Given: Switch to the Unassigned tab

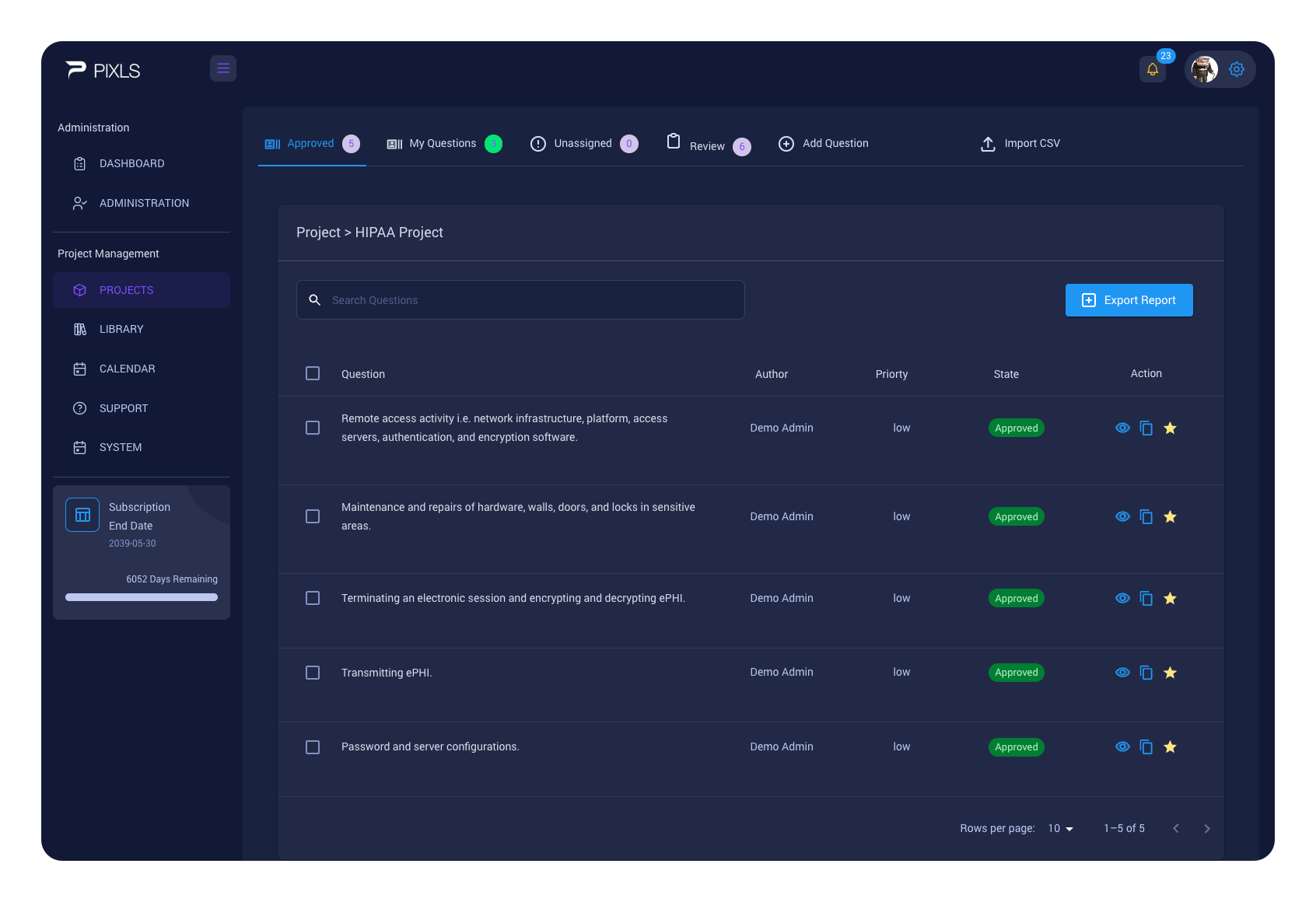Looking at the screenshot, I should pos(584,144).
